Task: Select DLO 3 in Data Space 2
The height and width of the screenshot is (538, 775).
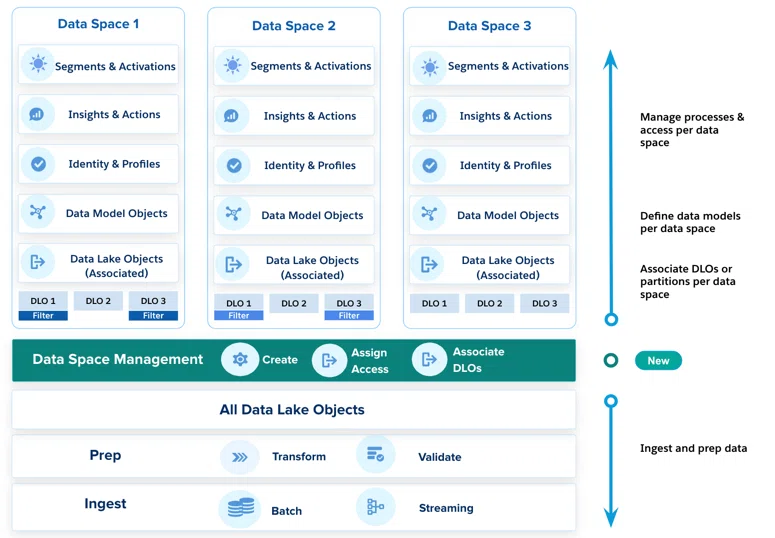Action: [x=349, y=303]
